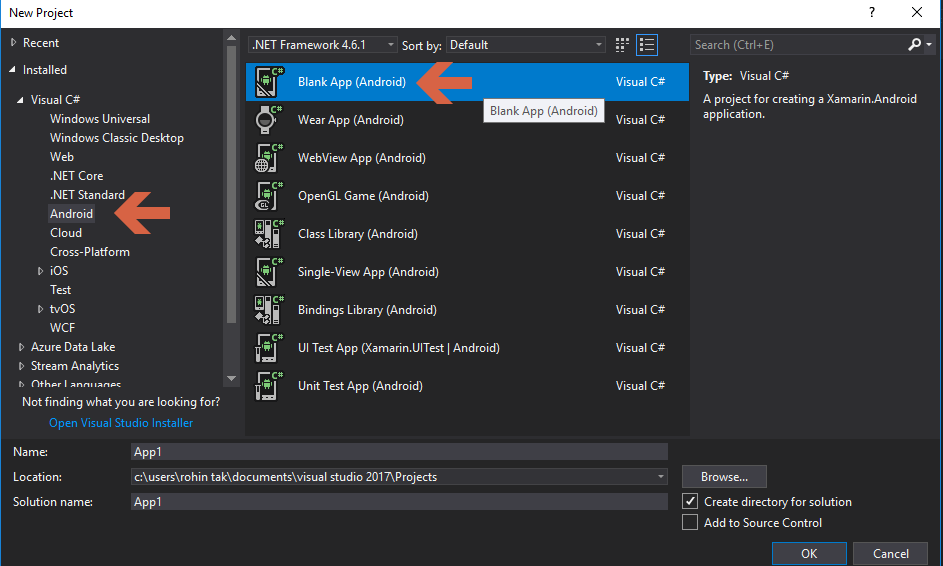Select the Class Library (Android) template name
Image resolution: width=943 pixels, height=566 pixels.
click(358, 233)
